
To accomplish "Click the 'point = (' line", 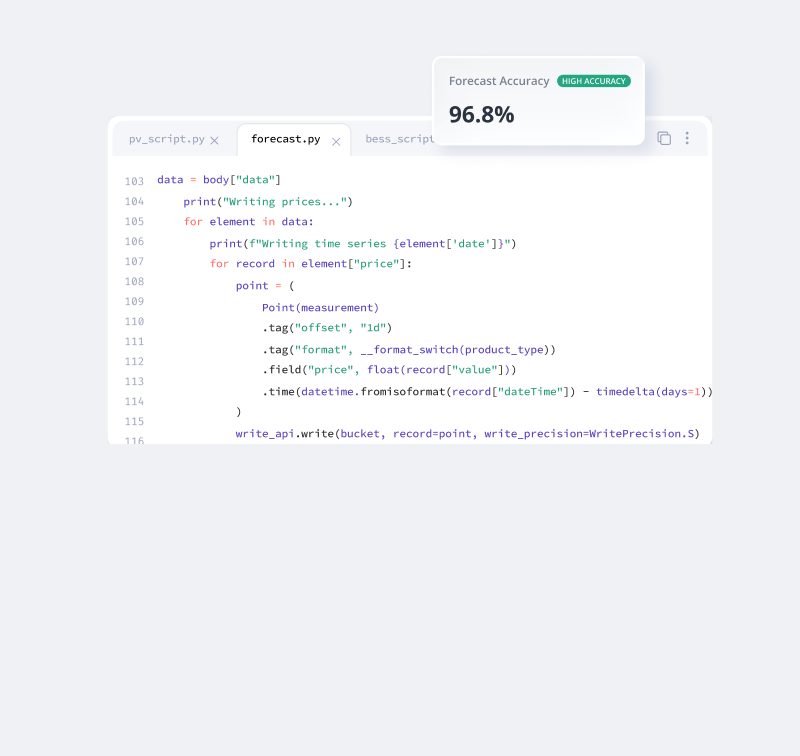I will [265, 286].
